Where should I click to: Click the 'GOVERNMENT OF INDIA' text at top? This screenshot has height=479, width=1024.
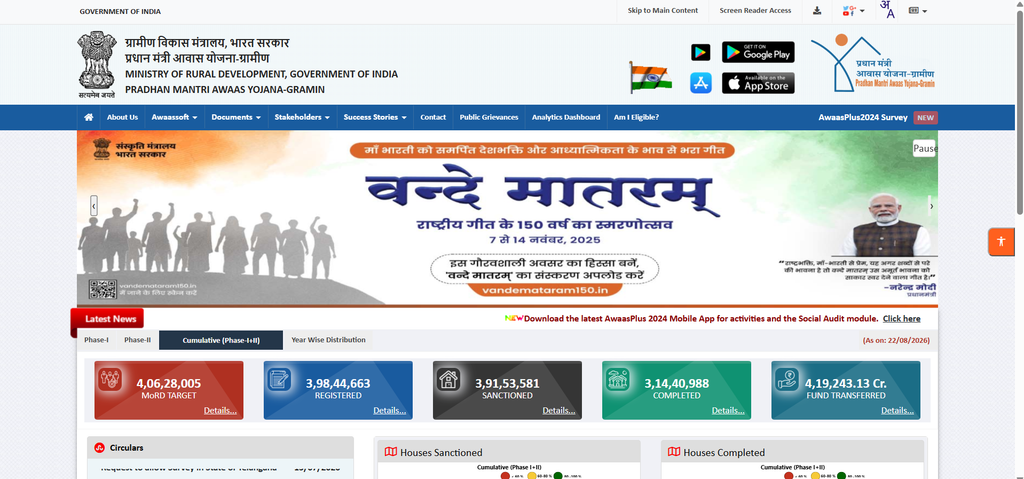click(x=120, y=11)
